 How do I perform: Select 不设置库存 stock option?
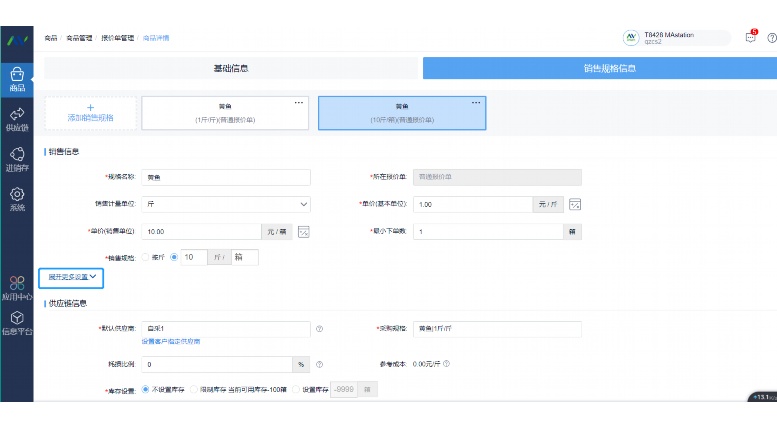pos(145,389)
